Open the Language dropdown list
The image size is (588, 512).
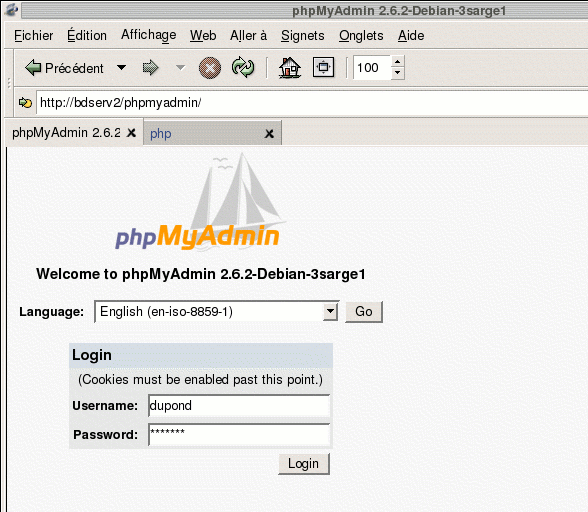(217, 312)
